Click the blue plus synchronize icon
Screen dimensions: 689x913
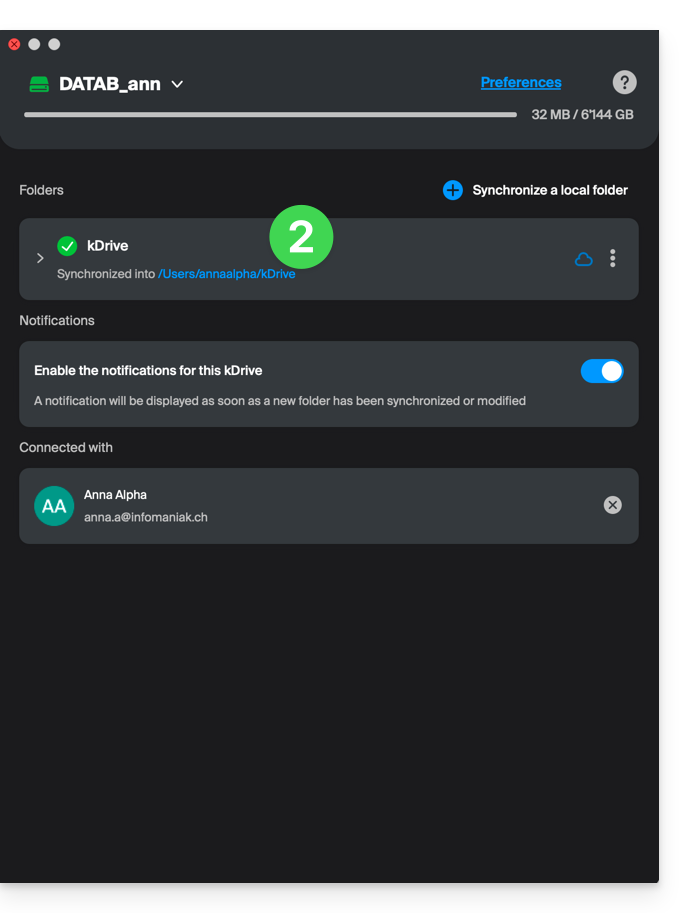point(453,190)
